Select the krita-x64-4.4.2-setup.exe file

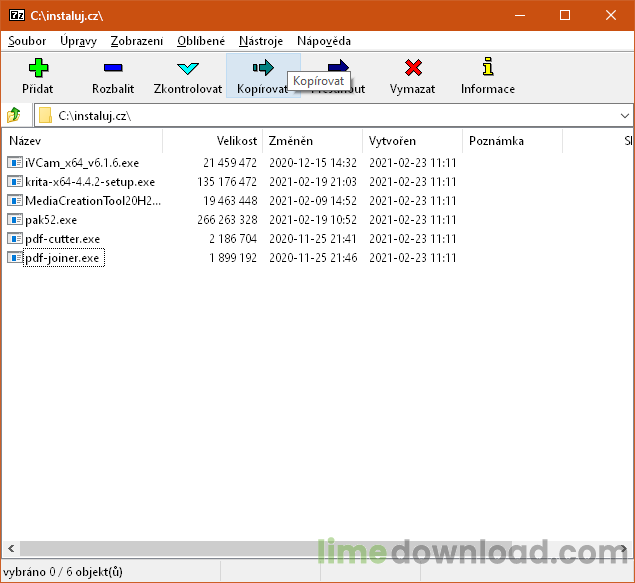(x=89, y=182)
